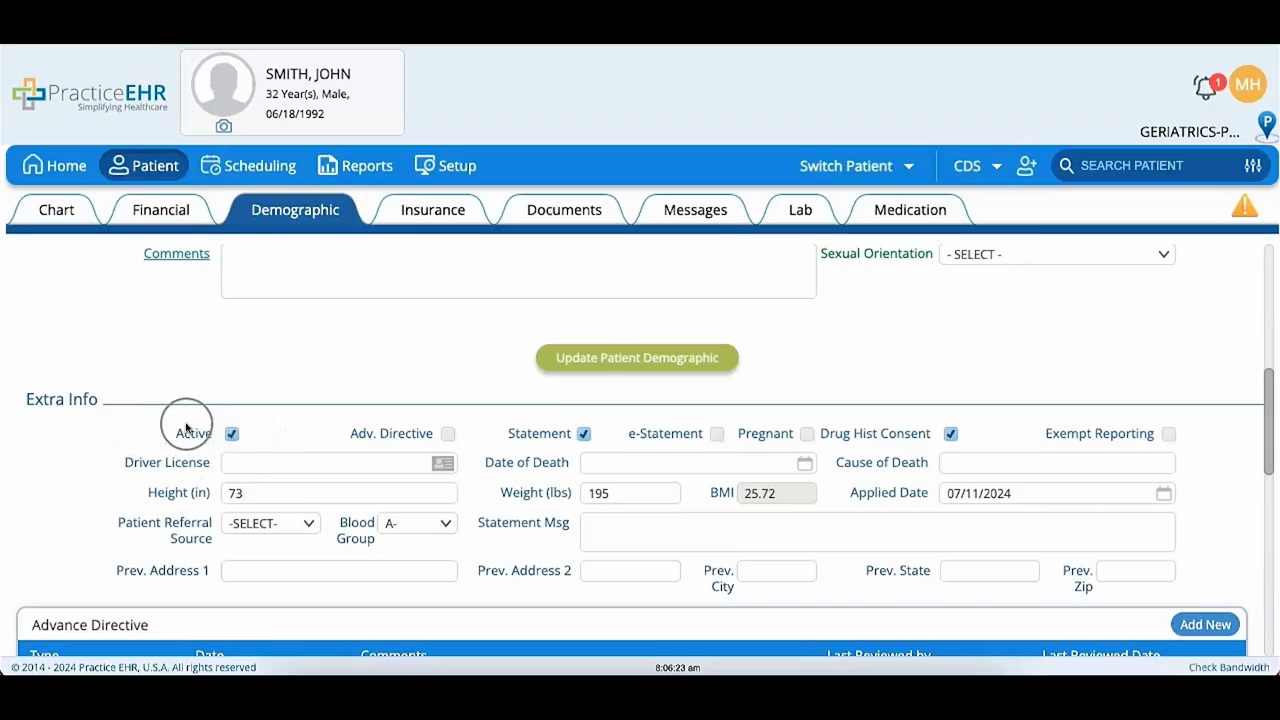Click the BMI value field
The image size is (1280, 720).
[777, 493]
